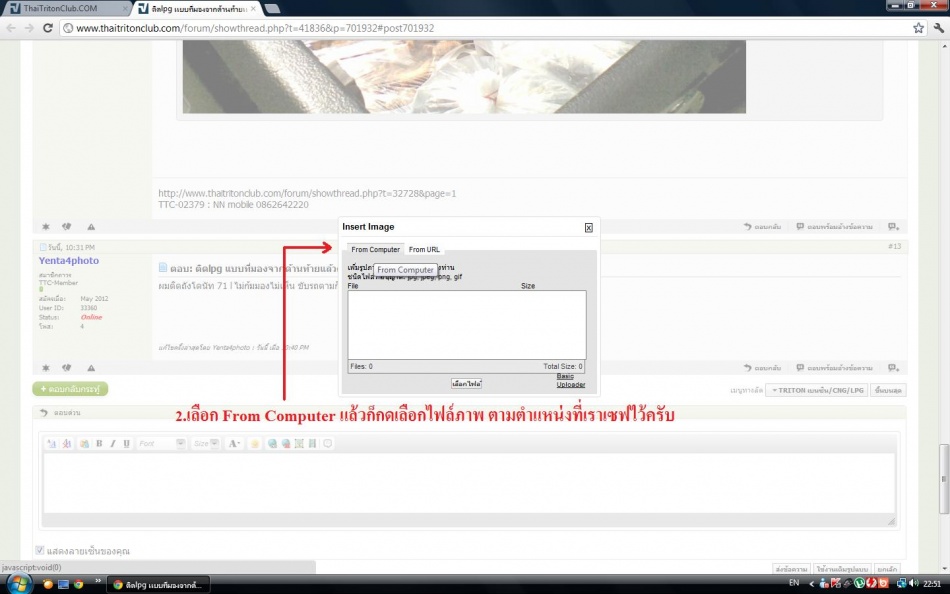Switch to the ThaiTritonClub.COM browser tab
This screenshot has width=950, height=594.
pos(60,8)
